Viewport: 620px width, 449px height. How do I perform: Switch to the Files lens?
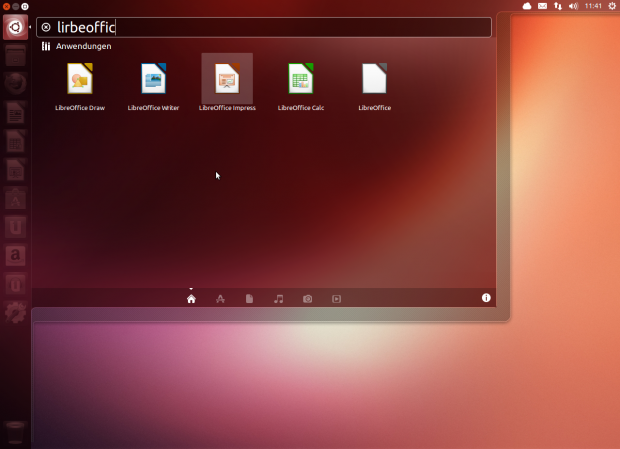[x=249, y=299]
